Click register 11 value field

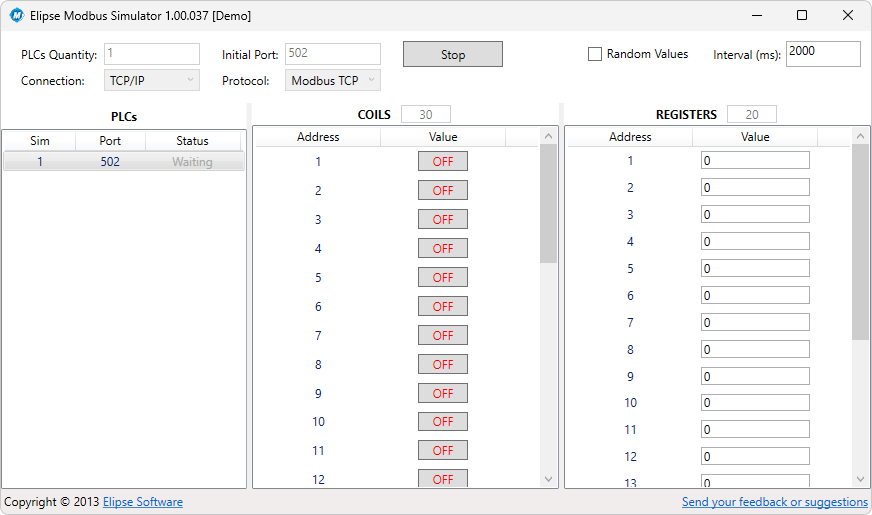[755, 429]
